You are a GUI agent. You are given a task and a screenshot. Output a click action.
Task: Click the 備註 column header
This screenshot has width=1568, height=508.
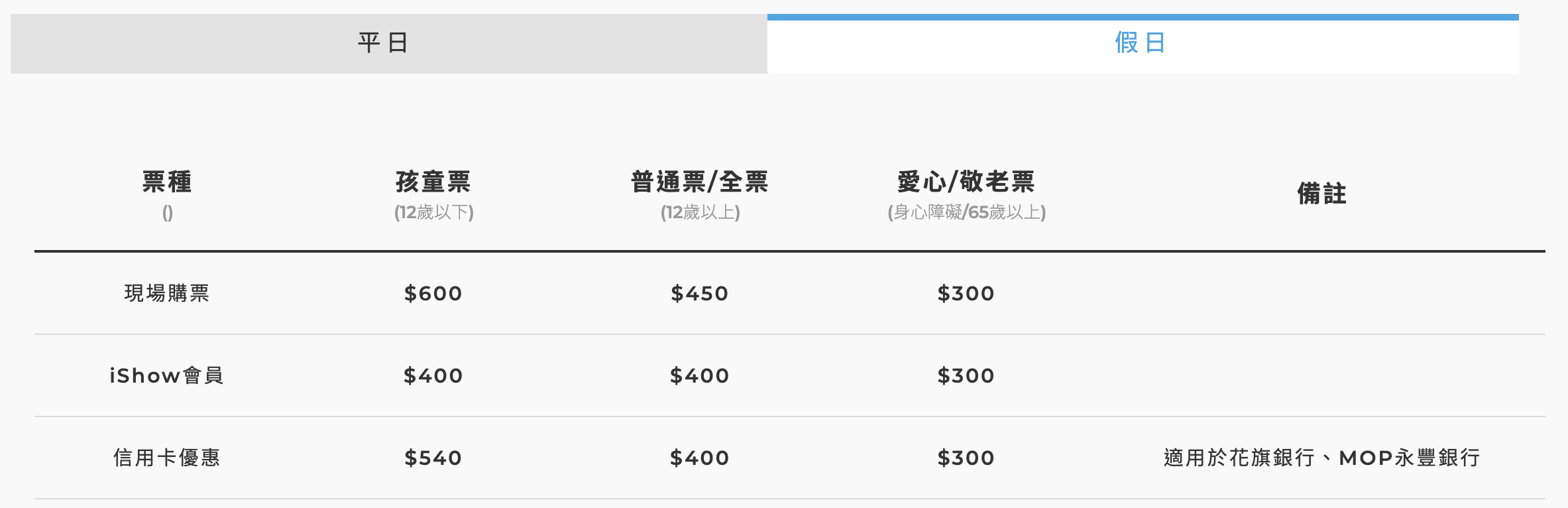pyautogui.click(x=1321, y=194)
